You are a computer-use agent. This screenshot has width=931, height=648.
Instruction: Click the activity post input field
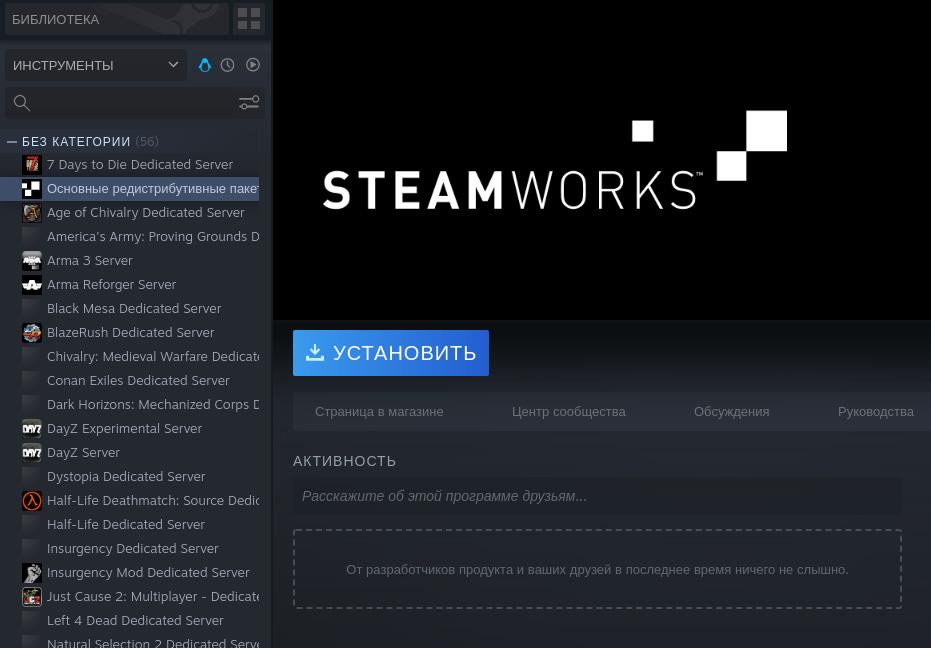(597, 496)
